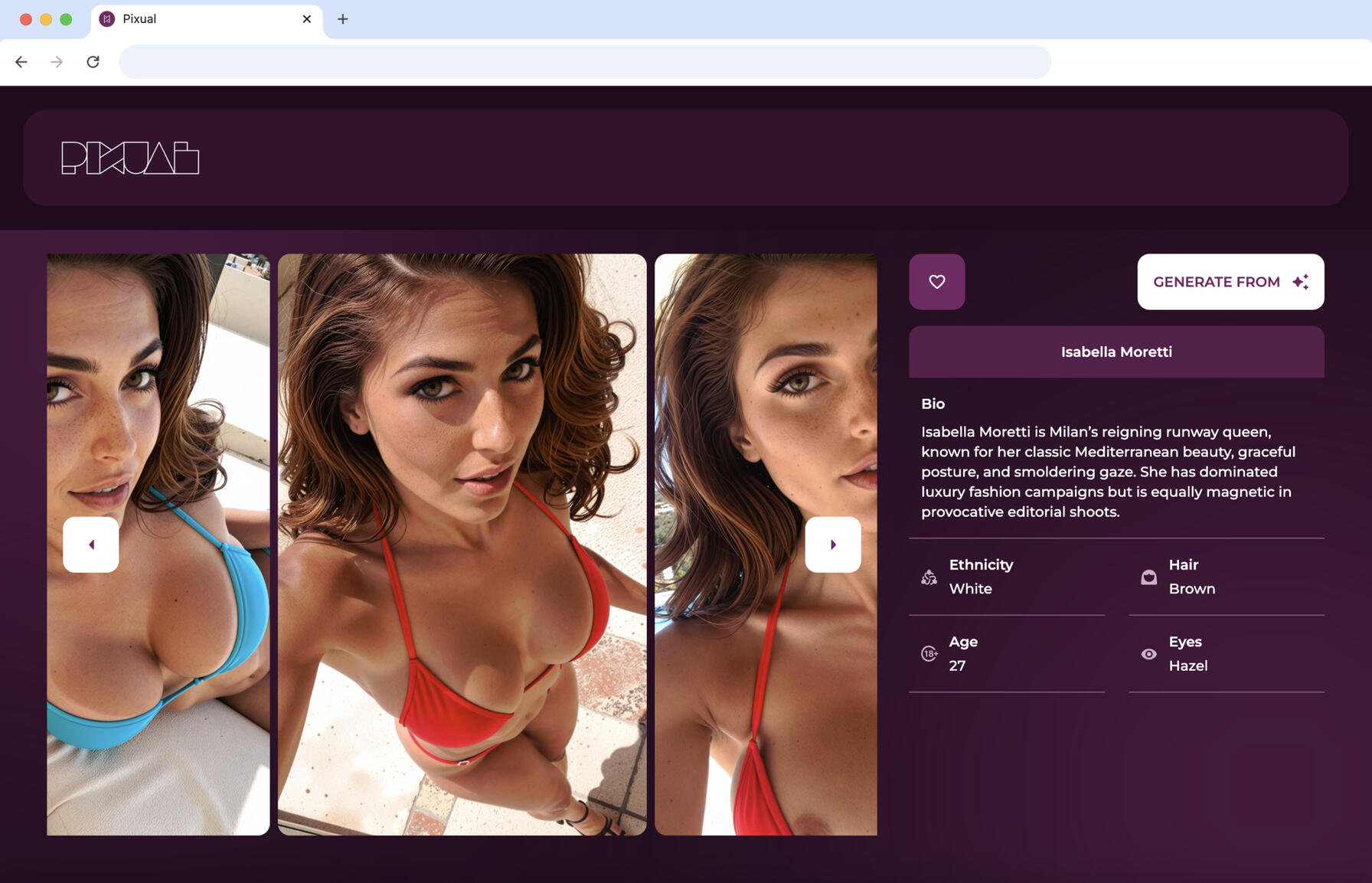Screen dimensions: 1372x883
Task: Click the Pixual logo in header
Action: point(130,158)
